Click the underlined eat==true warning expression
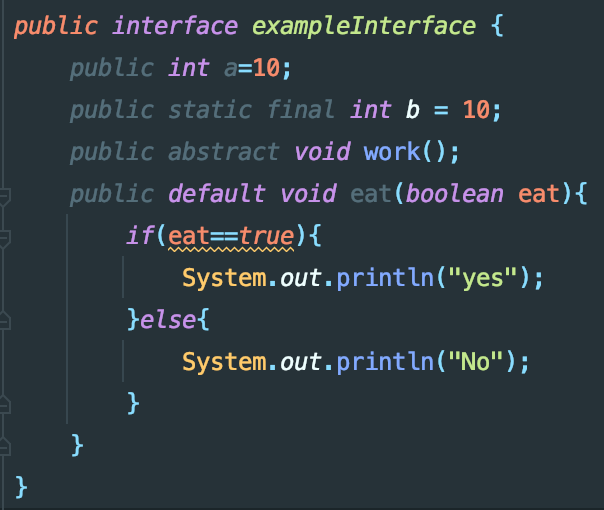604x510 pixels. [231, 237]
